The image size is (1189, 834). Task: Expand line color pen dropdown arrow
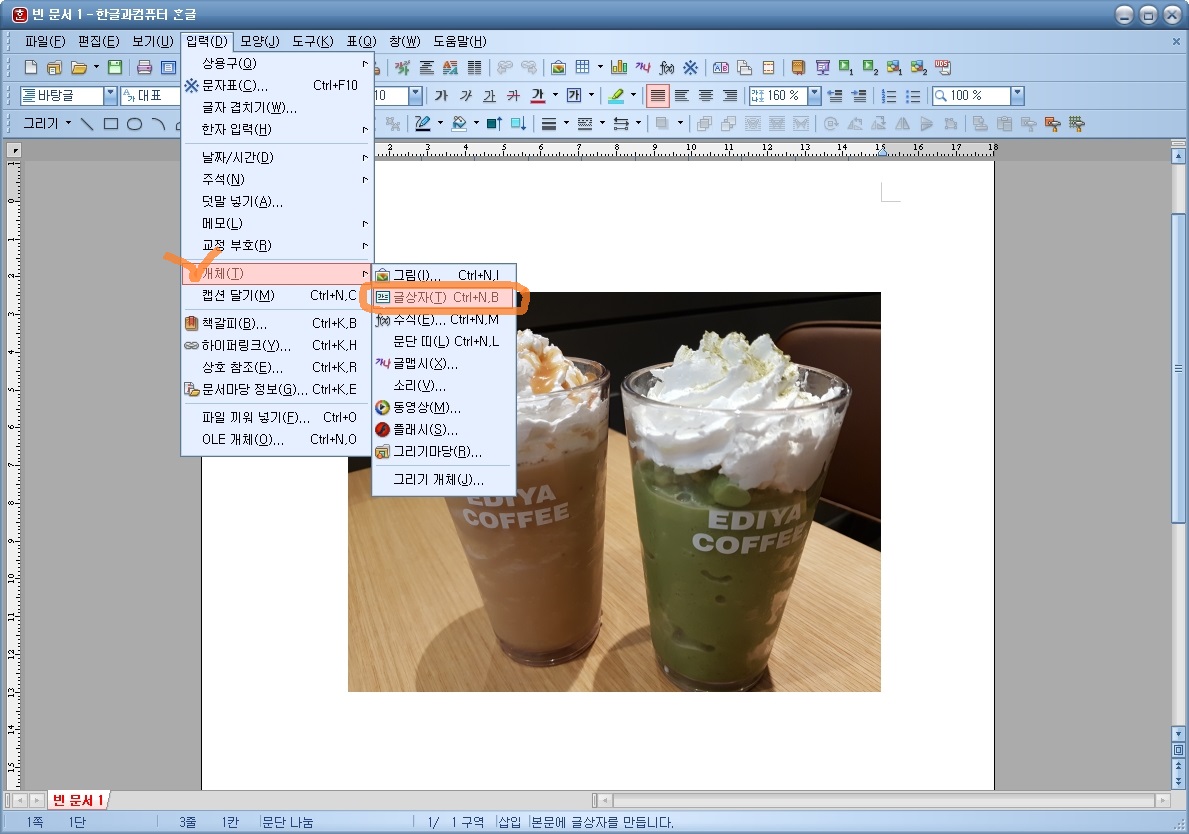tap(441, 124)
